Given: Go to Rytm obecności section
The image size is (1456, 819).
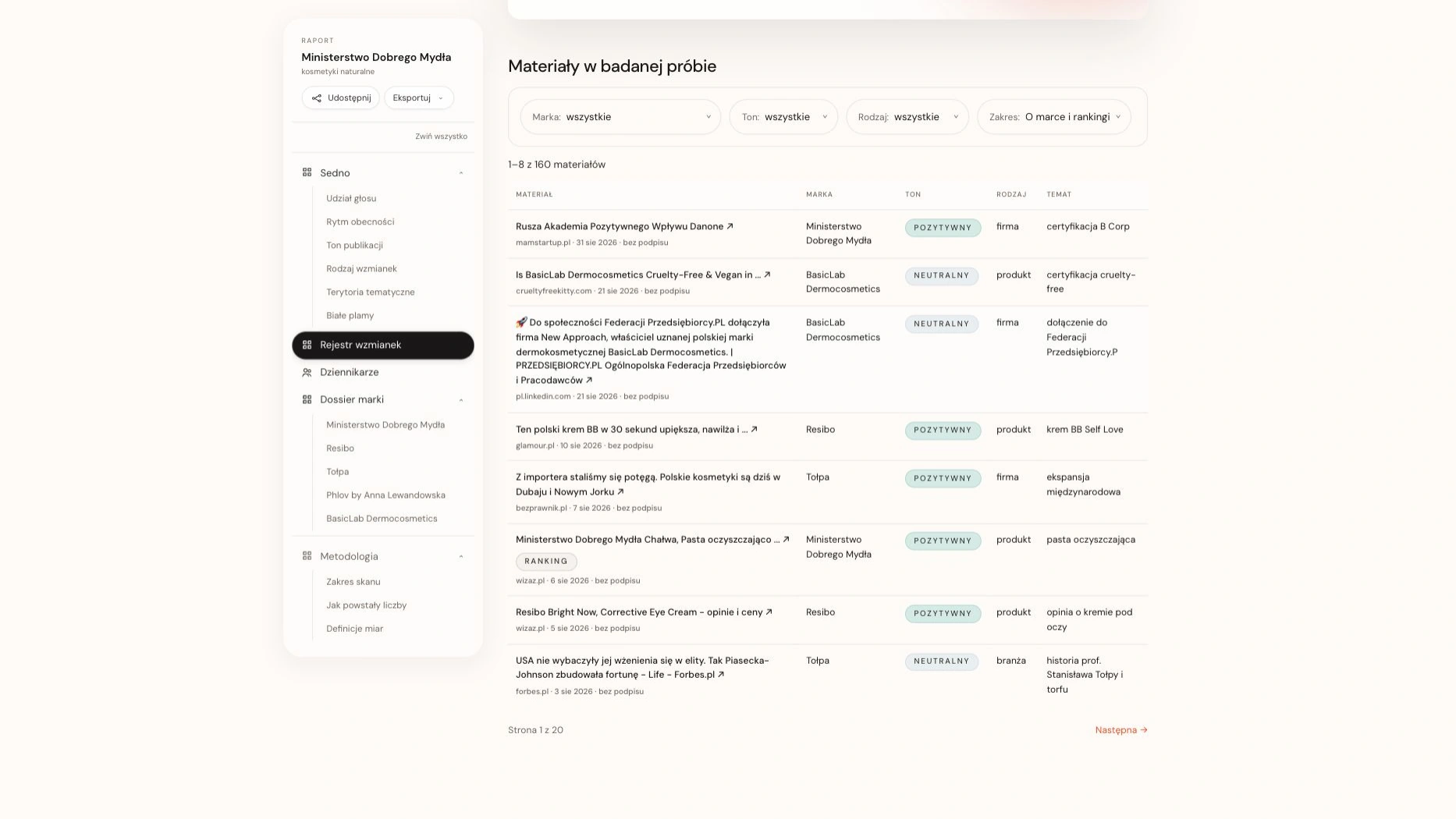Looking at the screenshot, I should [x=360, y=222].
